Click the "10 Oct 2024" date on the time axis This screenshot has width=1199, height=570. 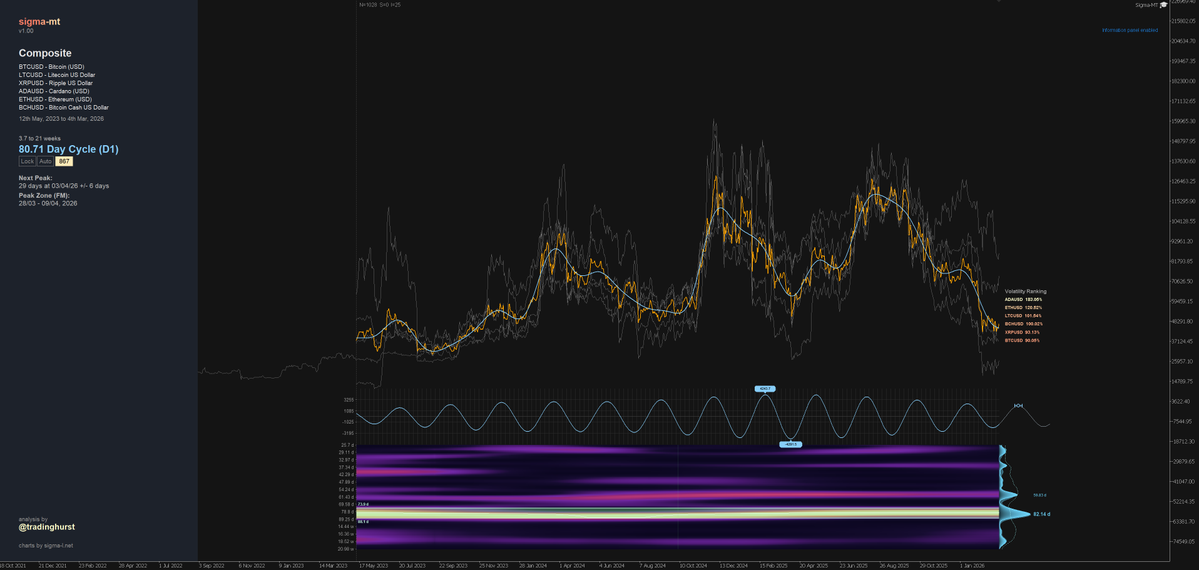click(694, 566)
